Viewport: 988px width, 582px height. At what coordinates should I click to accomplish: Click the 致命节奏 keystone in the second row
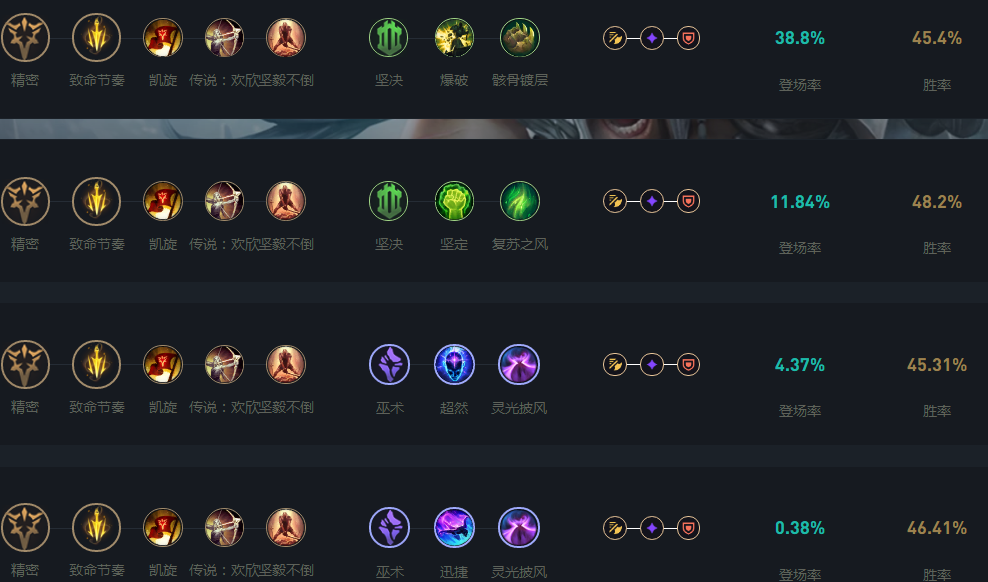96,202
